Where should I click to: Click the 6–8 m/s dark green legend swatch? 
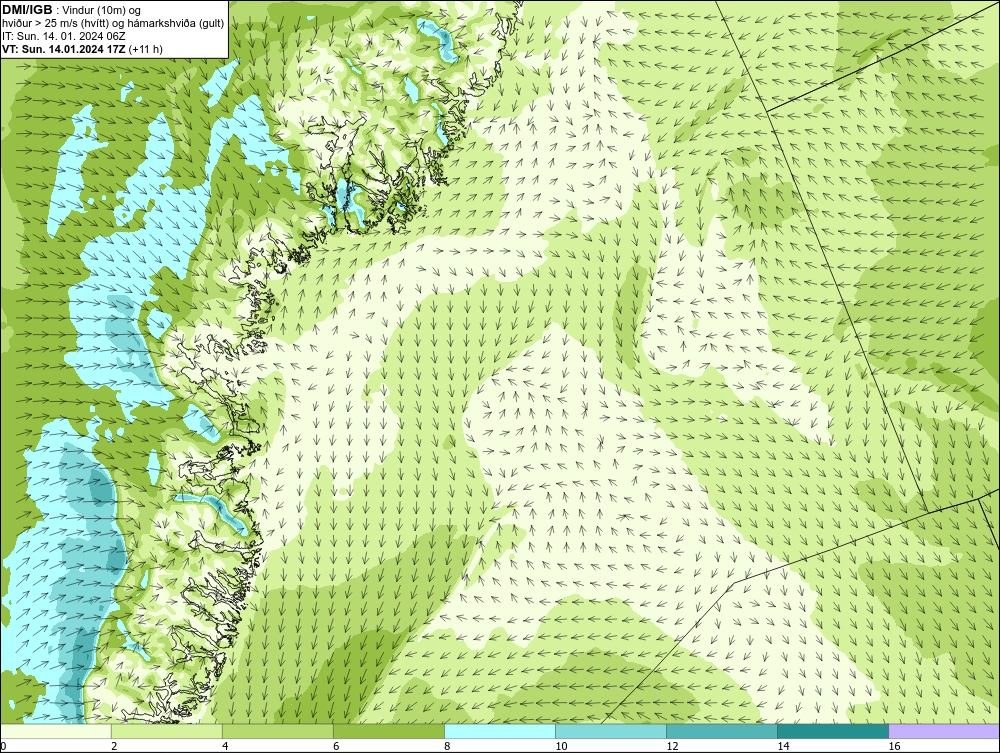(389, 731)
